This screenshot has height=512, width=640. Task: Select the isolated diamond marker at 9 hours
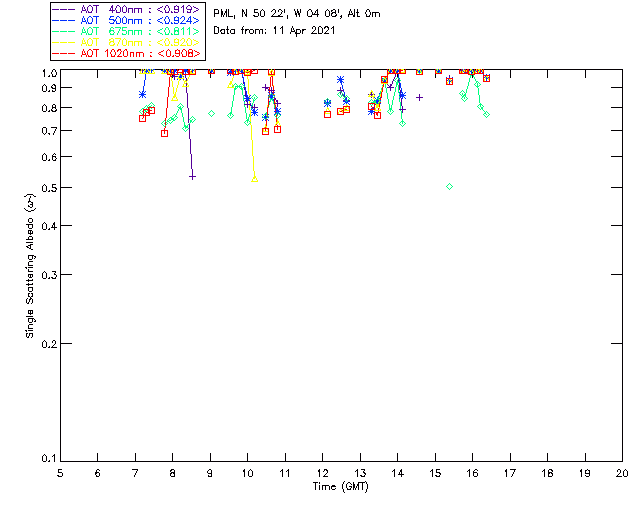pyautogui.click(x=211, y=113)
